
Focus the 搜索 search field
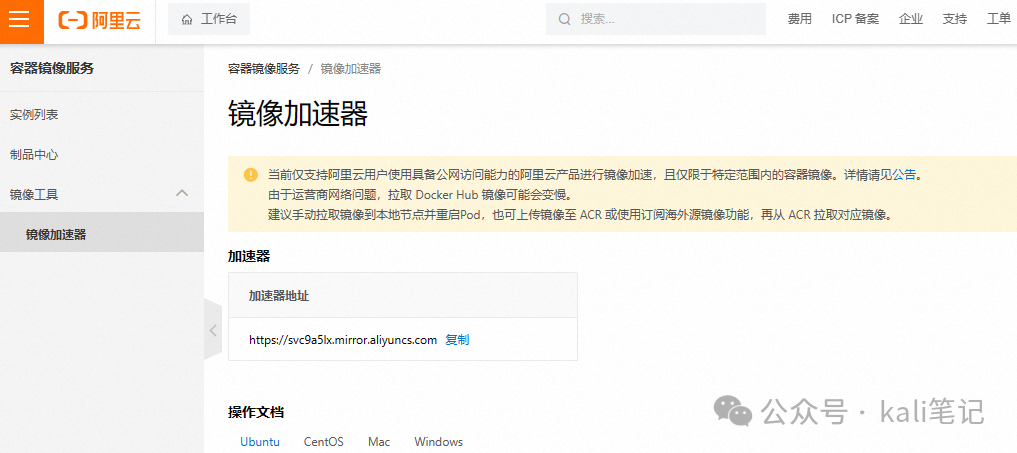click(x=656, y=19)
